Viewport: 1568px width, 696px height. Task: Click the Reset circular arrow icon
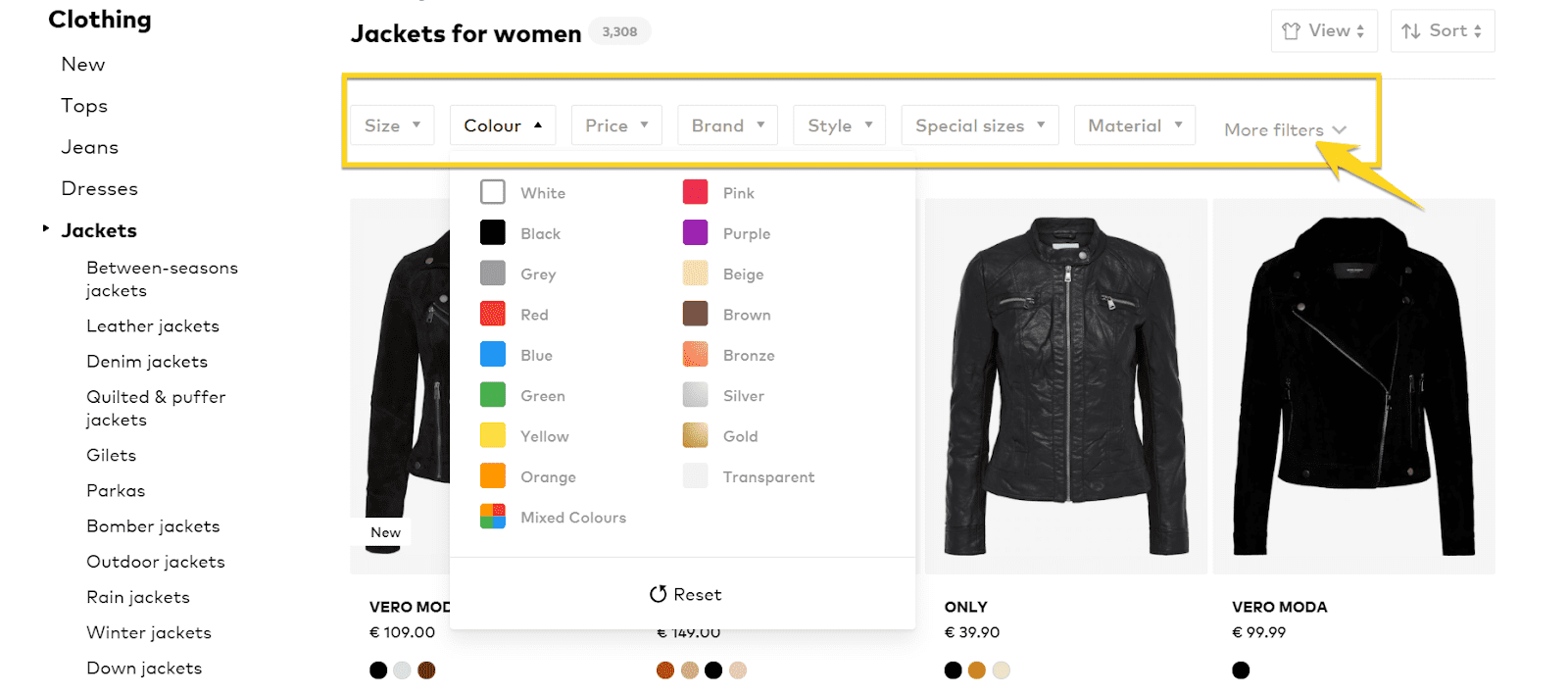(659, 594)
